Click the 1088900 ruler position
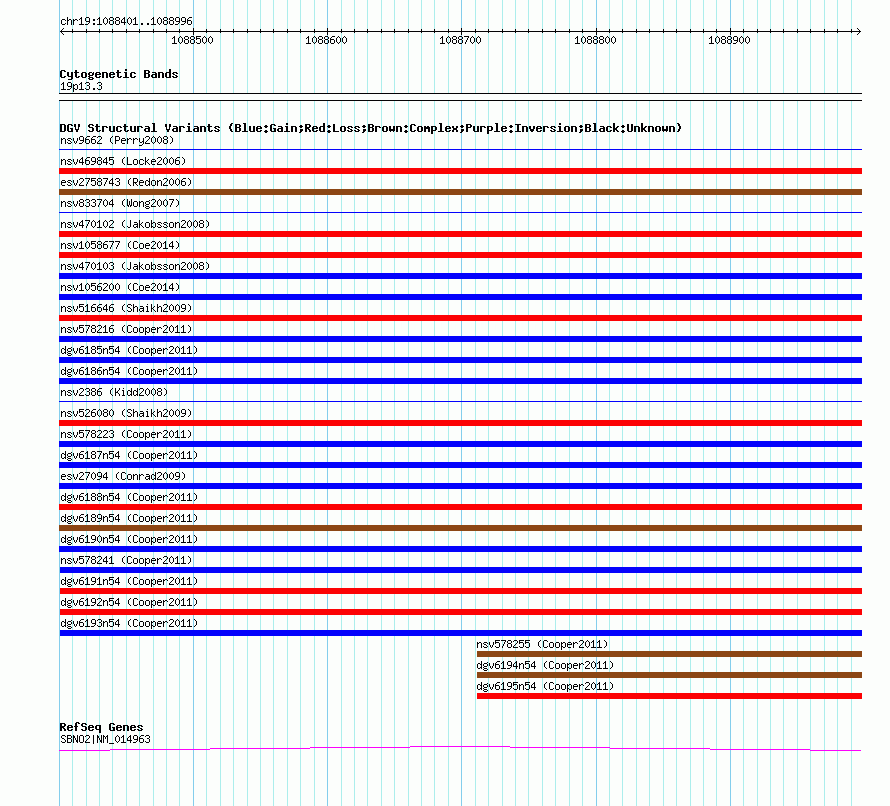890x806 pixels. [729, 40]
